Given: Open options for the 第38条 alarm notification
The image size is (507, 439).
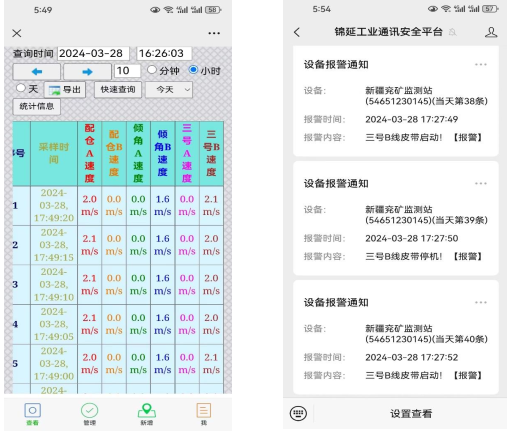Looking at the screenshot, I should (x=481, y=64).
